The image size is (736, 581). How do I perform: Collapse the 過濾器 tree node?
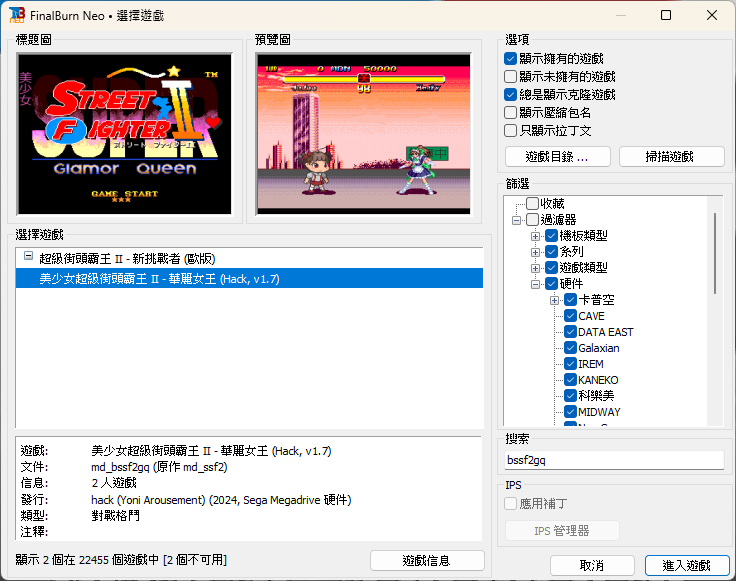point(516,220)
